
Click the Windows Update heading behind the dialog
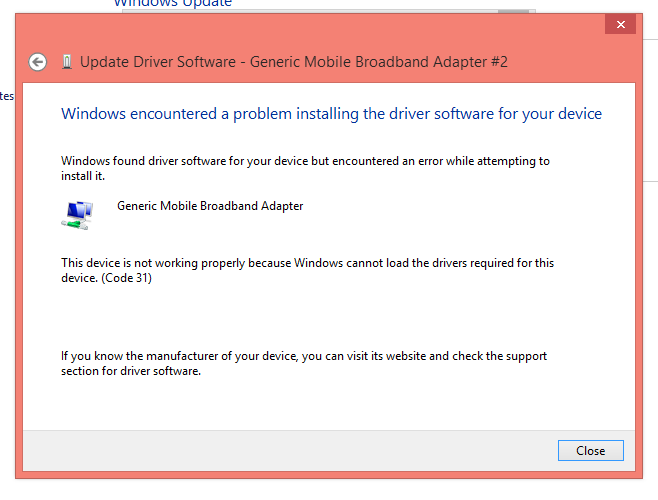pos(172,4)
